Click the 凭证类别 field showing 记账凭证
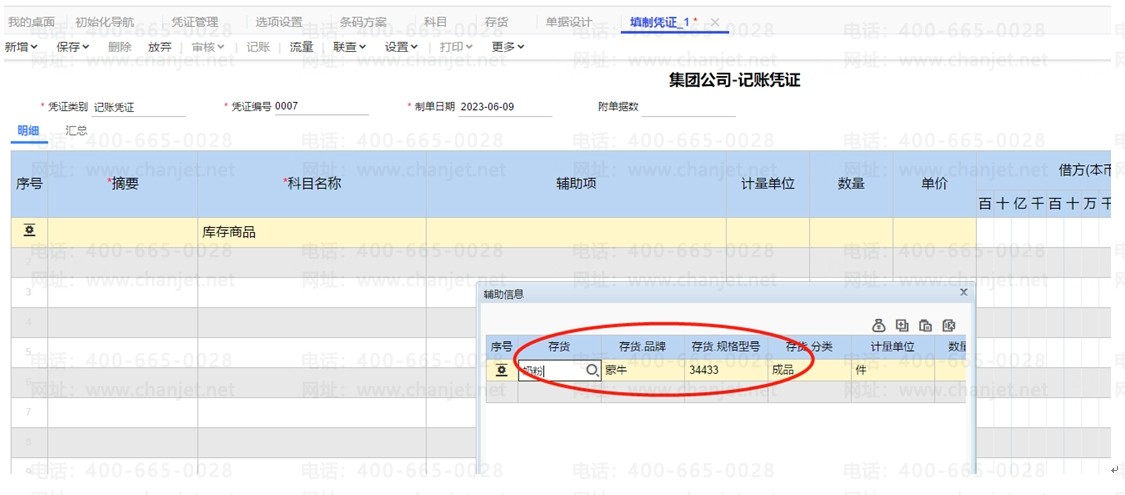 click(138, 108)
